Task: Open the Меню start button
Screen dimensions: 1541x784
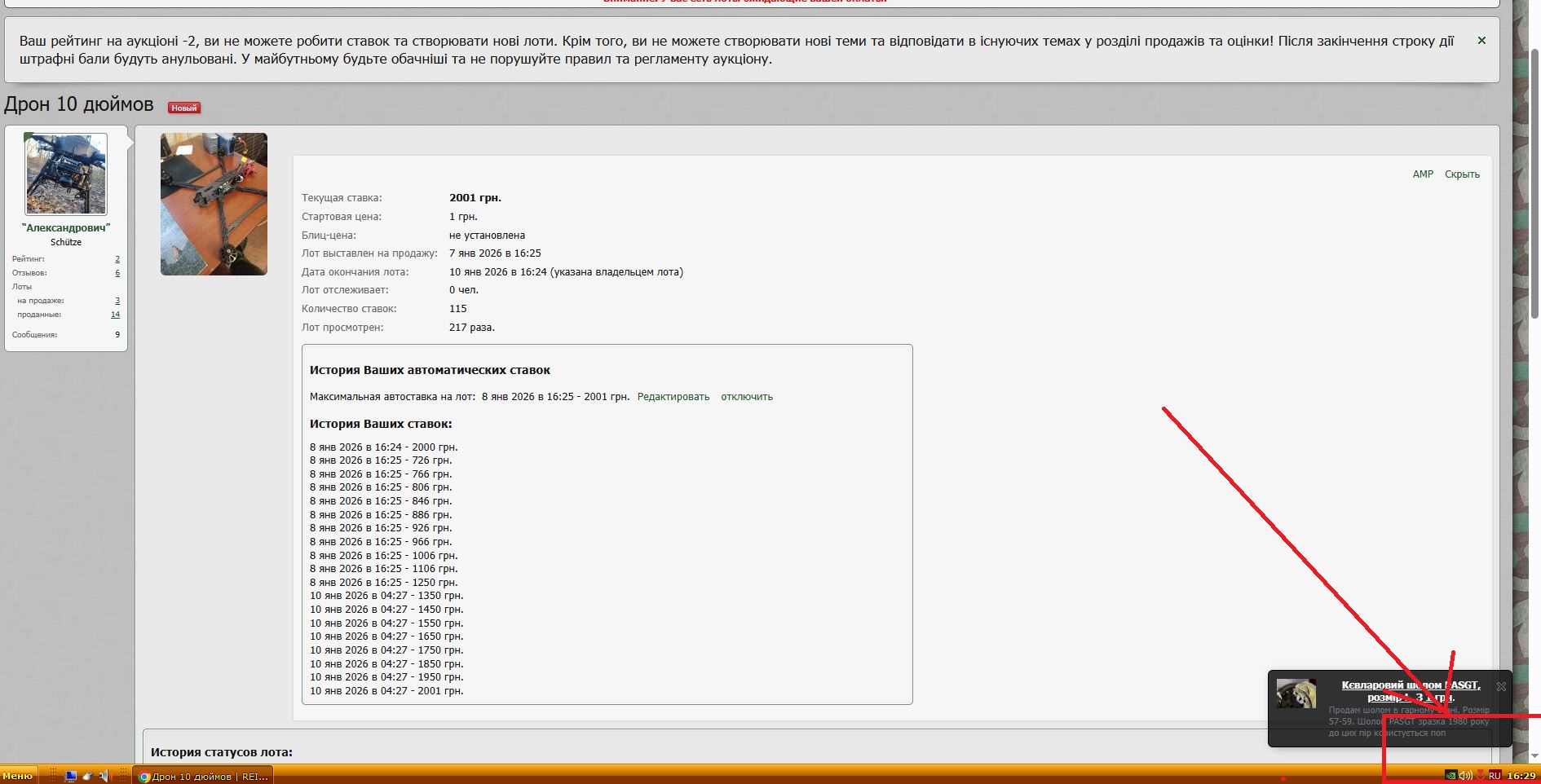Action: (x=18, y=776)
